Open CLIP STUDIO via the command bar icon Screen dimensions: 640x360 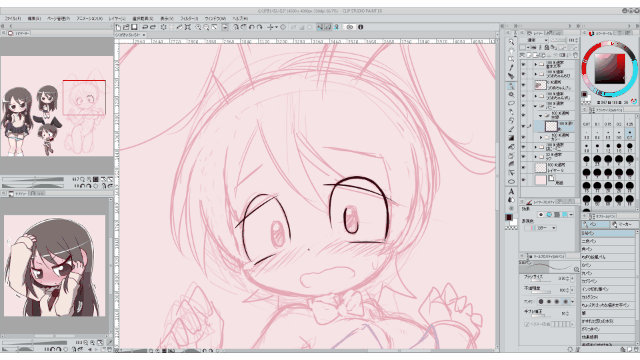click(x=350, y=27)
